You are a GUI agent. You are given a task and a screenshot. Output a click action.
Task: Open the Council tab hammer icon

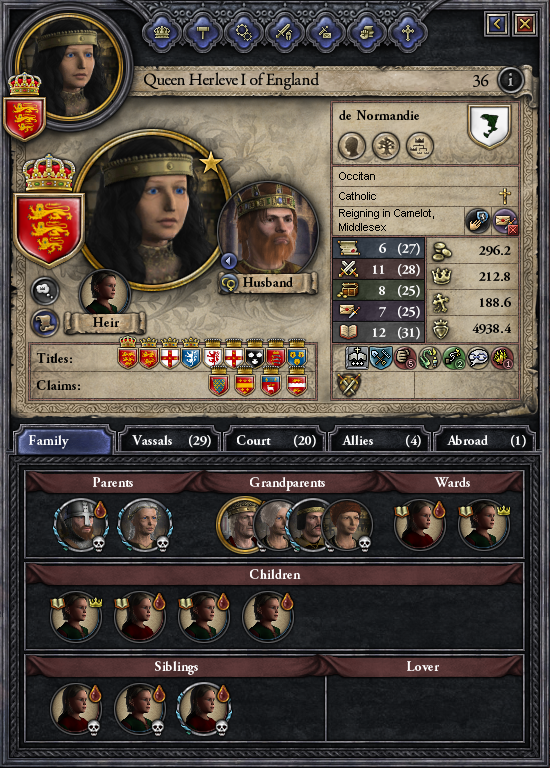pyautogui.click(x=202, y=33)
